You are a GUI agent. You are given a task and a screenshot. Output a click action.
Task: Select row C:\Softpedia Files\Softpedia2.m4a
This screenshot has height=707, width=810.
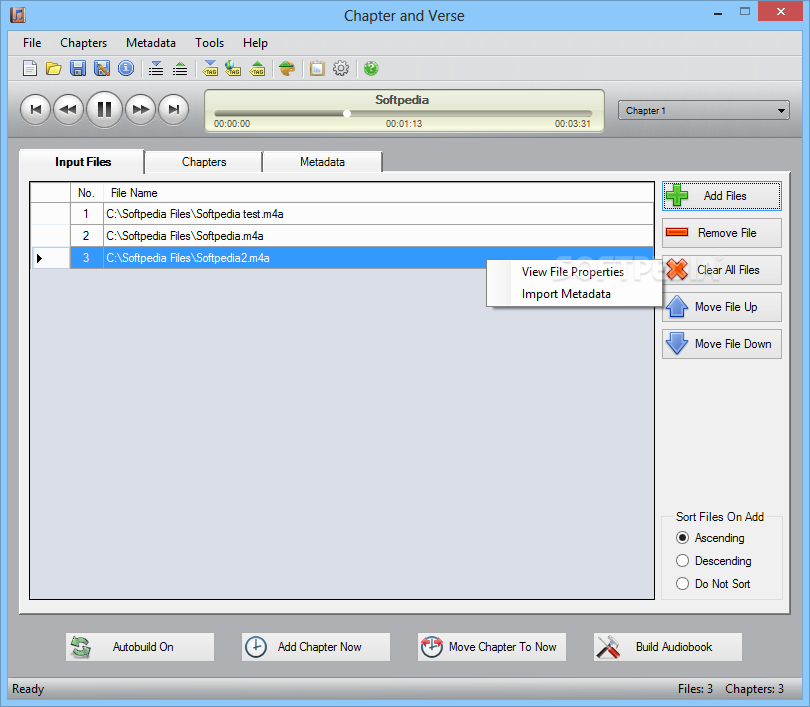(x=342, y=258)
